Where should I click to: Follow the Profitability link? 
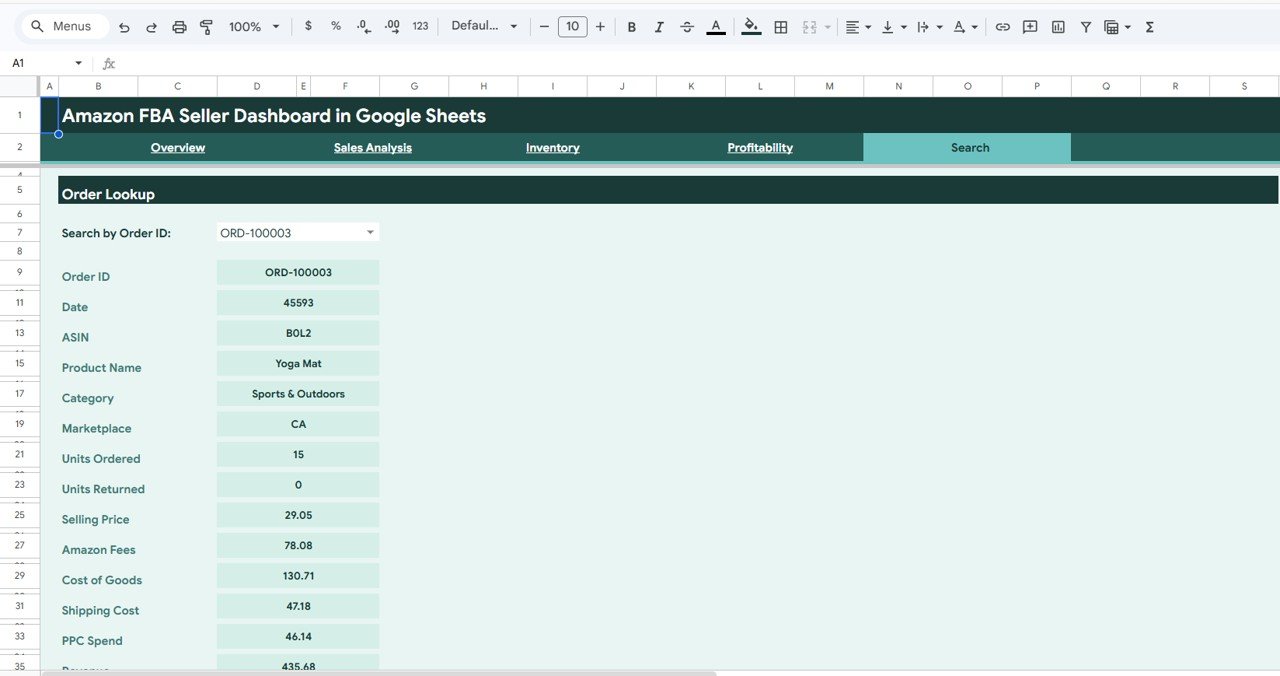[x=760, y=147]
